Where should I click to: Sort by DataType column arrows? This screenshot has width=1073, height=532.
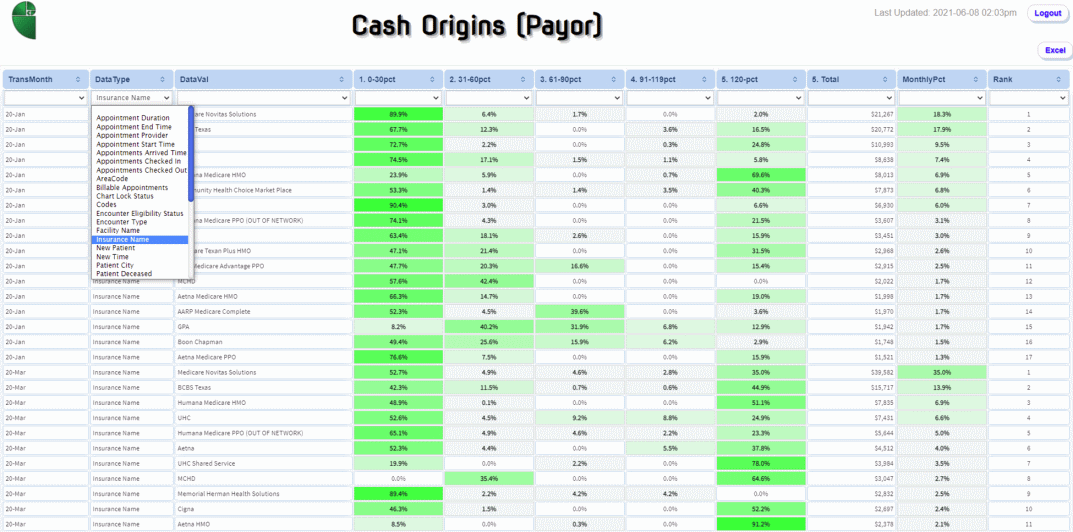[164, 80]
